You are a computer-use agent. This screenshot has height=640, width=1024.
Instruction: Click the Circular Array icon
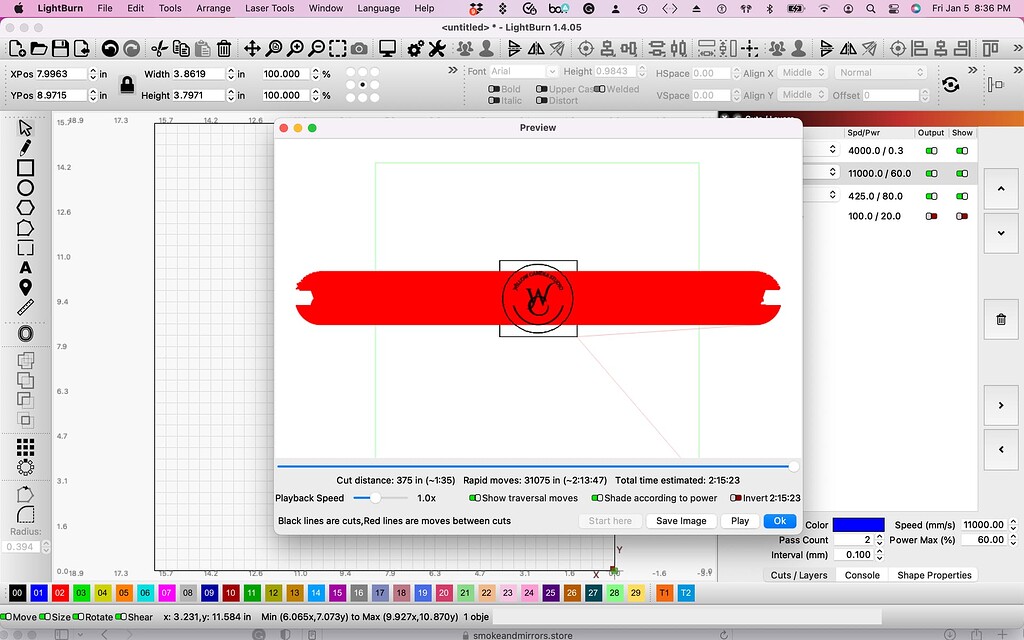(25, 467)
